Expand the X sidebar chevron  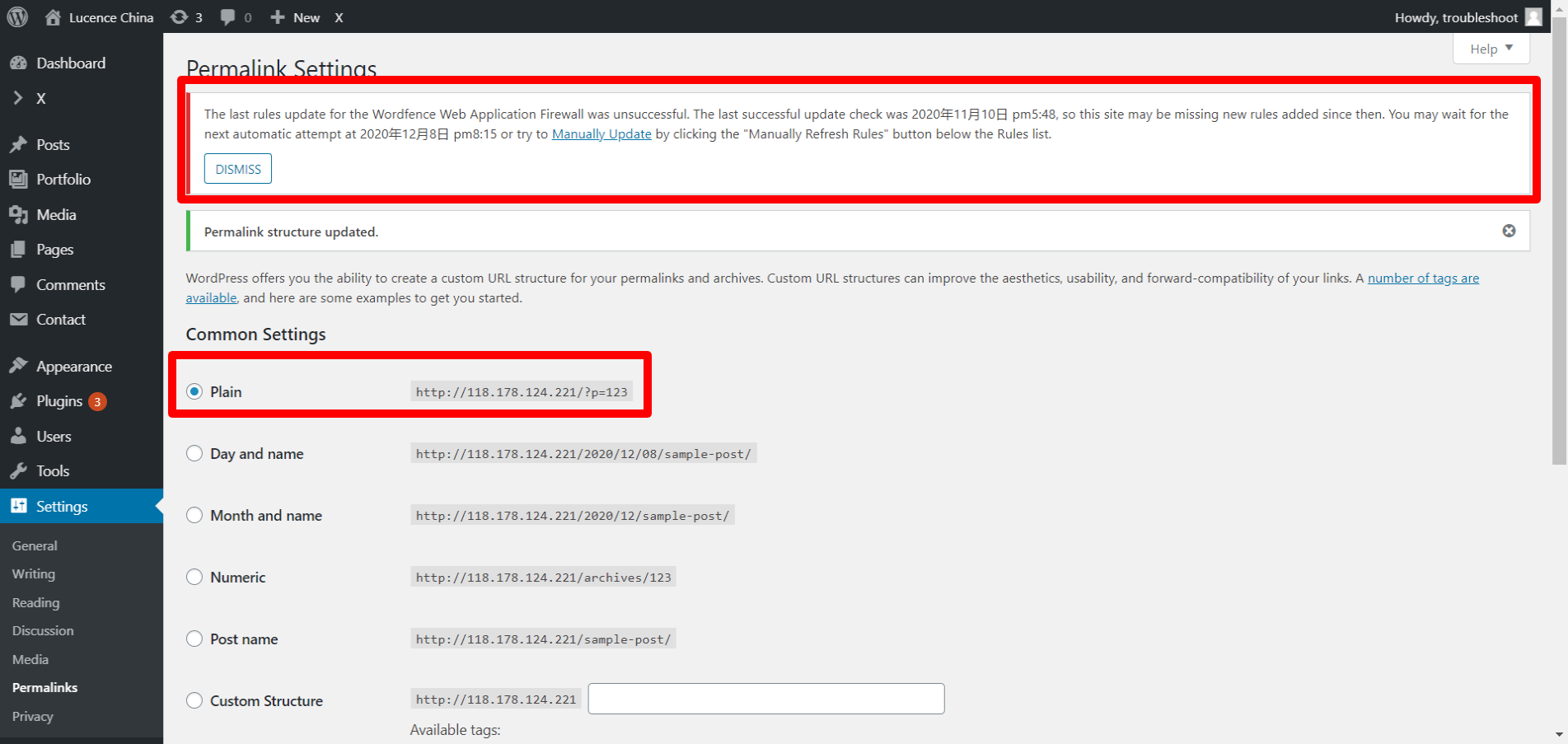(18, 98)
